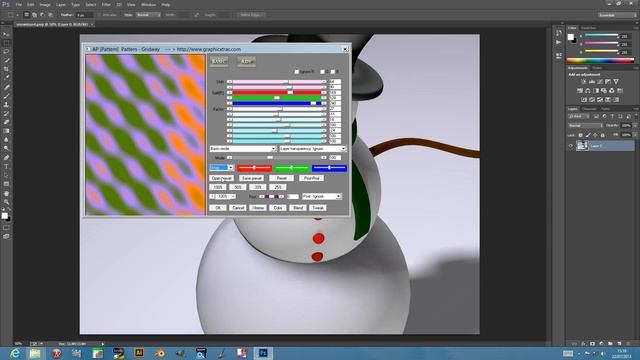The image size is (640, 360).
Task: Click the Color button in plugin dialog
Action: coord(278,208)
